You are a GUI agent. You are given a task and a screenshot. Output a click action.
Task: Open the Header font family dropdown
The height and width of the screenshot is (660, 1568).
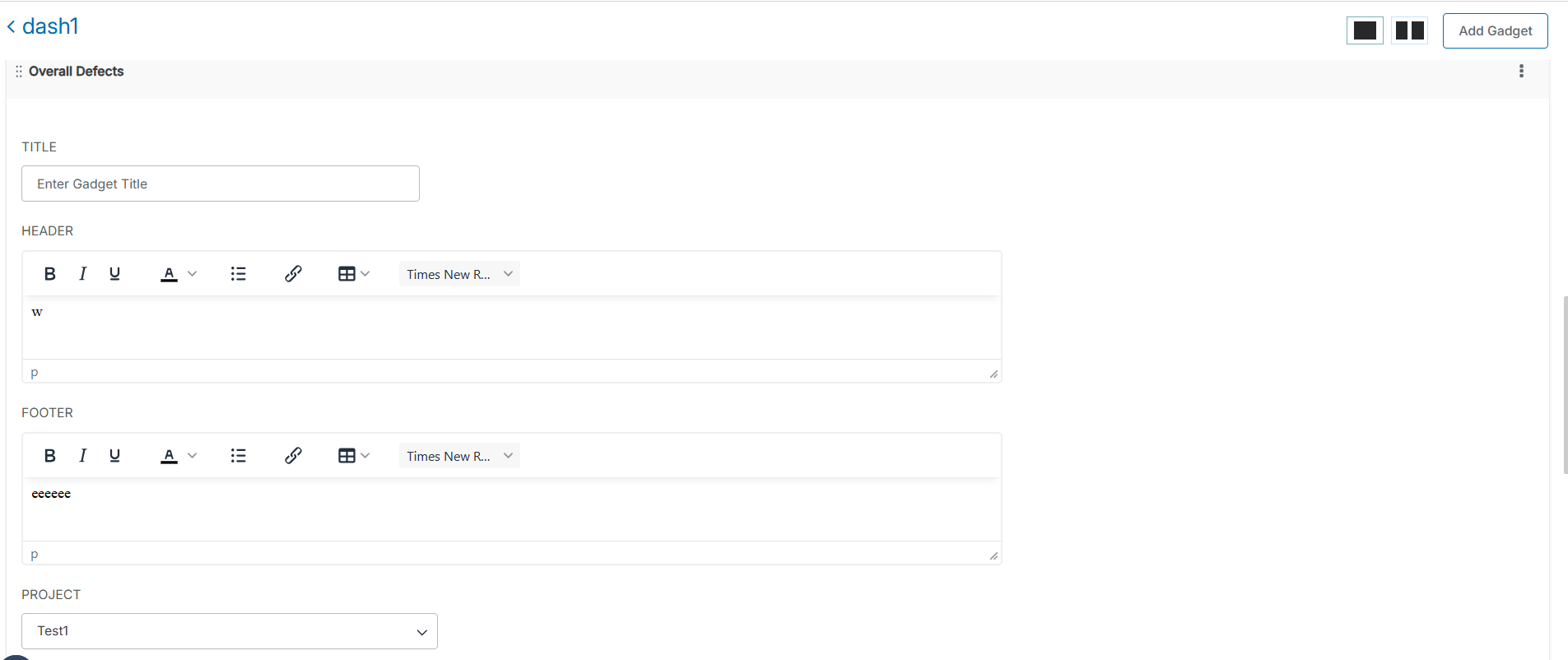point(458,273)
